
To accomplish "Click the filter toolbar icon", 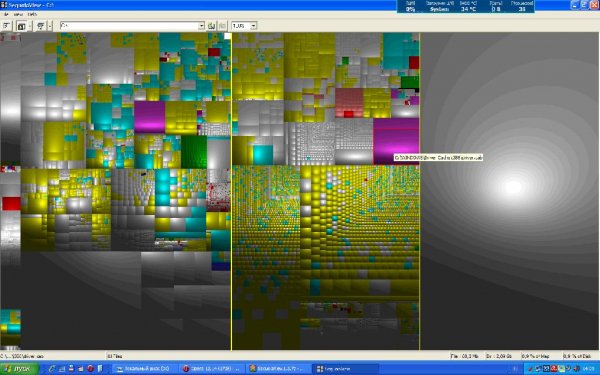I will tap(41, 26).
